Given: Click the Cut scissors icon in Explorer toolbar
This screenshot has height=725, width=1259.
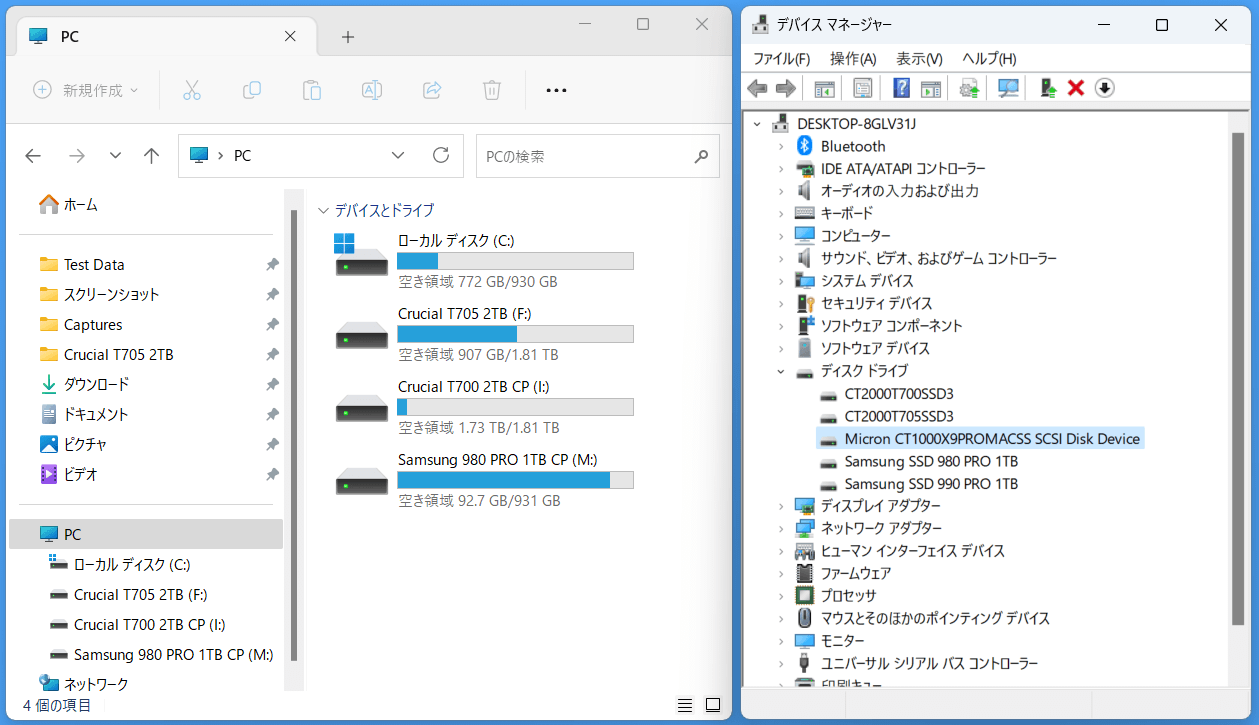Looking at the screenshot, I should (x=192, y=90).
